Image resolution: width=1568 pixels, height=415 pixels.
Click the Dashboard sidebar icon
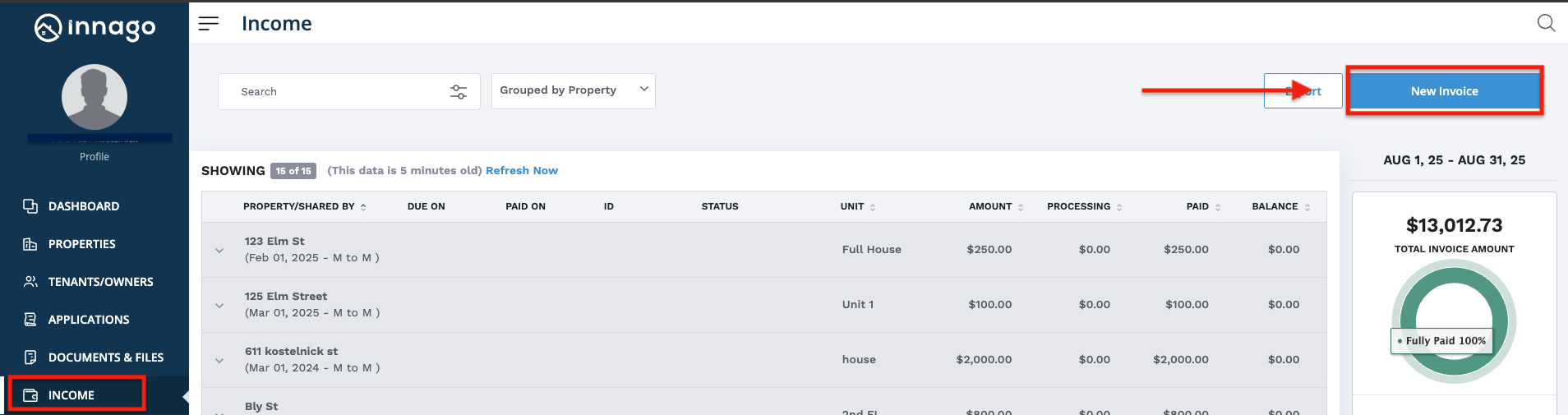30,206
